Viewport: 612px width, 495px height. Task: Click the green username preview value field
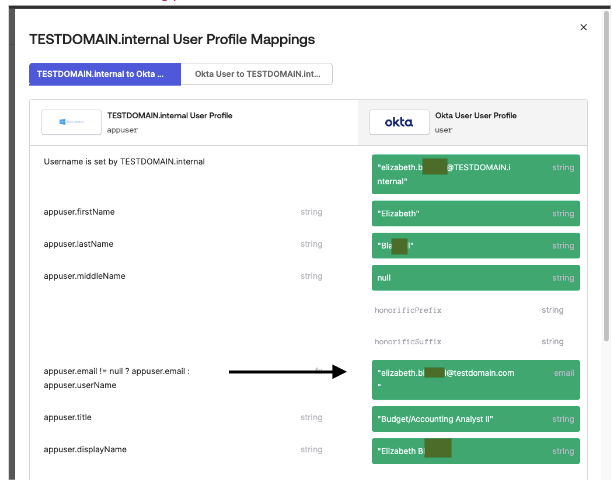pyautogui.click(x=474, y=174)
